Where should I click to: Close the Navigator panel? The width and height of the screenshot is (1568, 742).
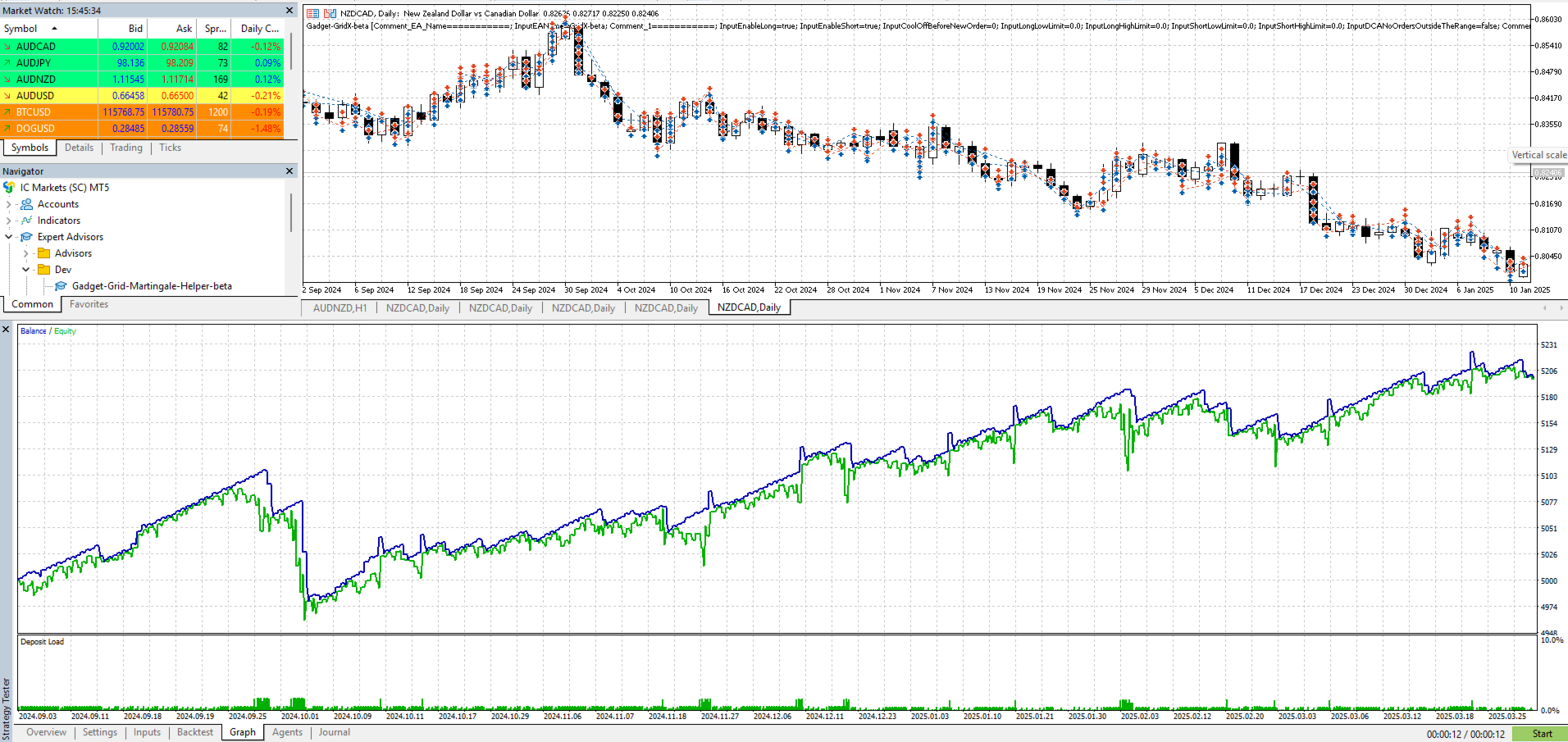pyautogui.click(x=289, y=171)
